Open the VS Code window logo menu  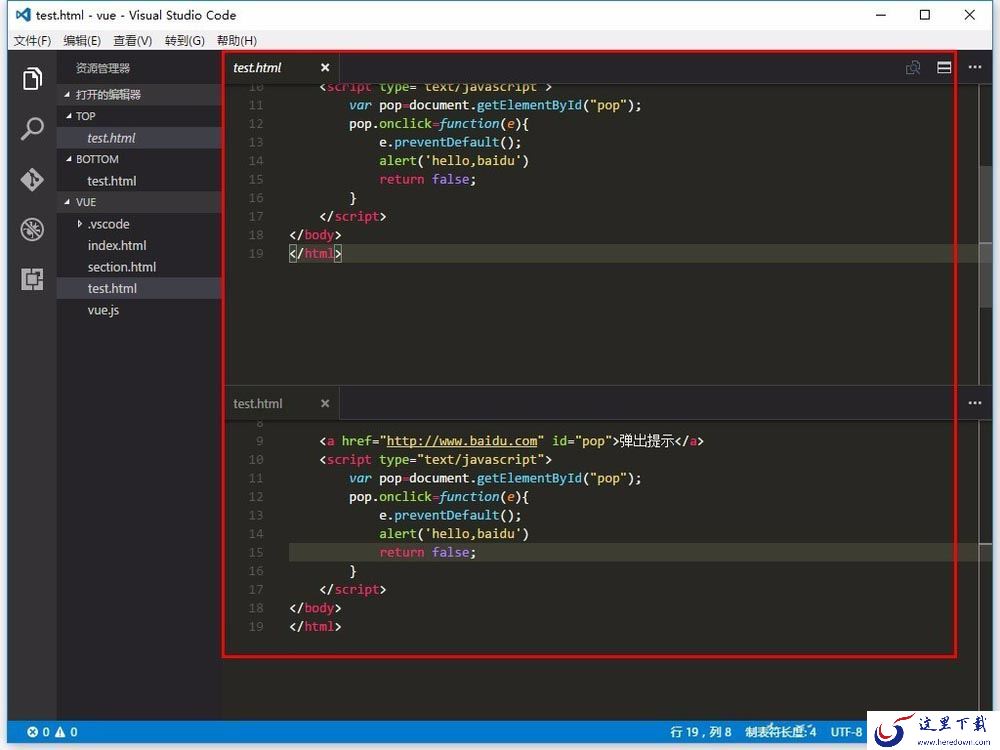(x=23, y=15)
